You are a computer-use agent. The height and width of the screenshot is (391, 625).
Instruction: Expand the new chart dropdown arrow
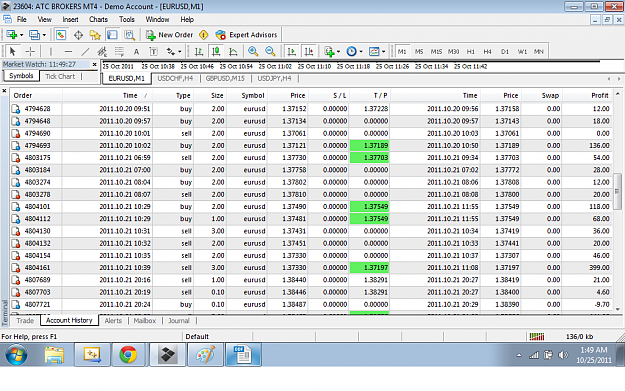pyautogui.click(x=22, y=35)
